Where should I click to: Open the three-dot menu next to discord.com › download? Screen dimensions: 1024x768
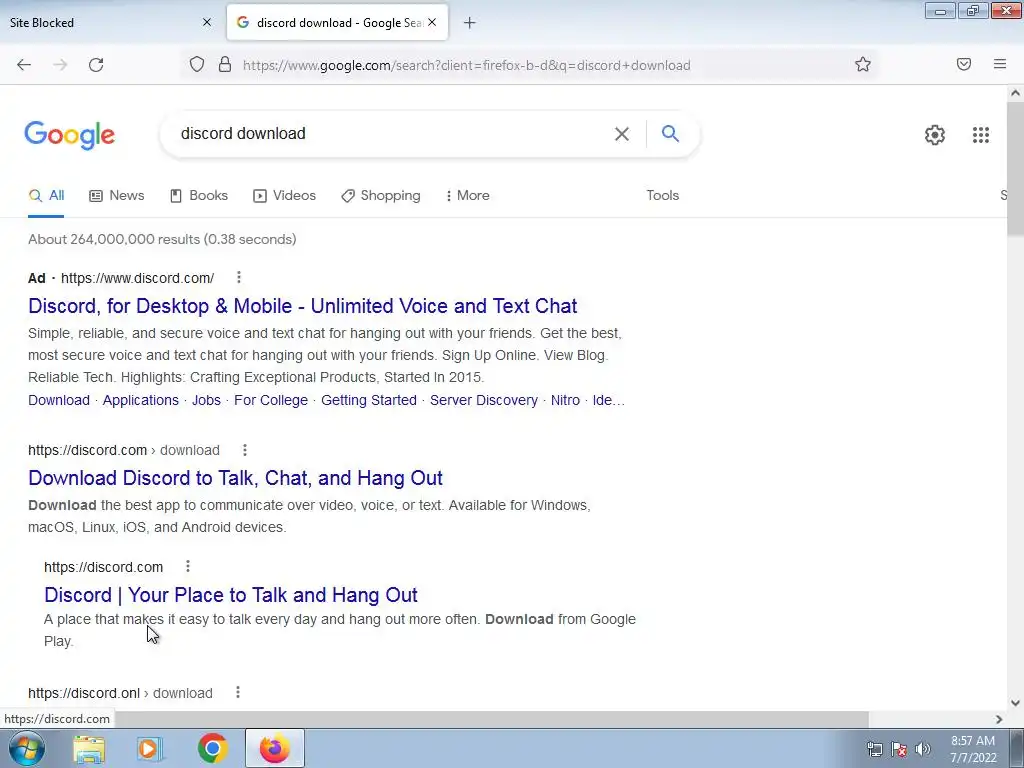pos(245,450)
